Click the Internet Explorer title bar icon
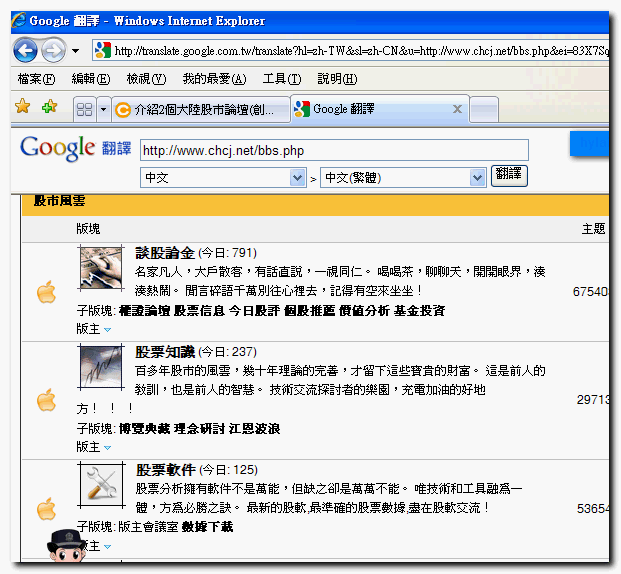 pos(19,20)
